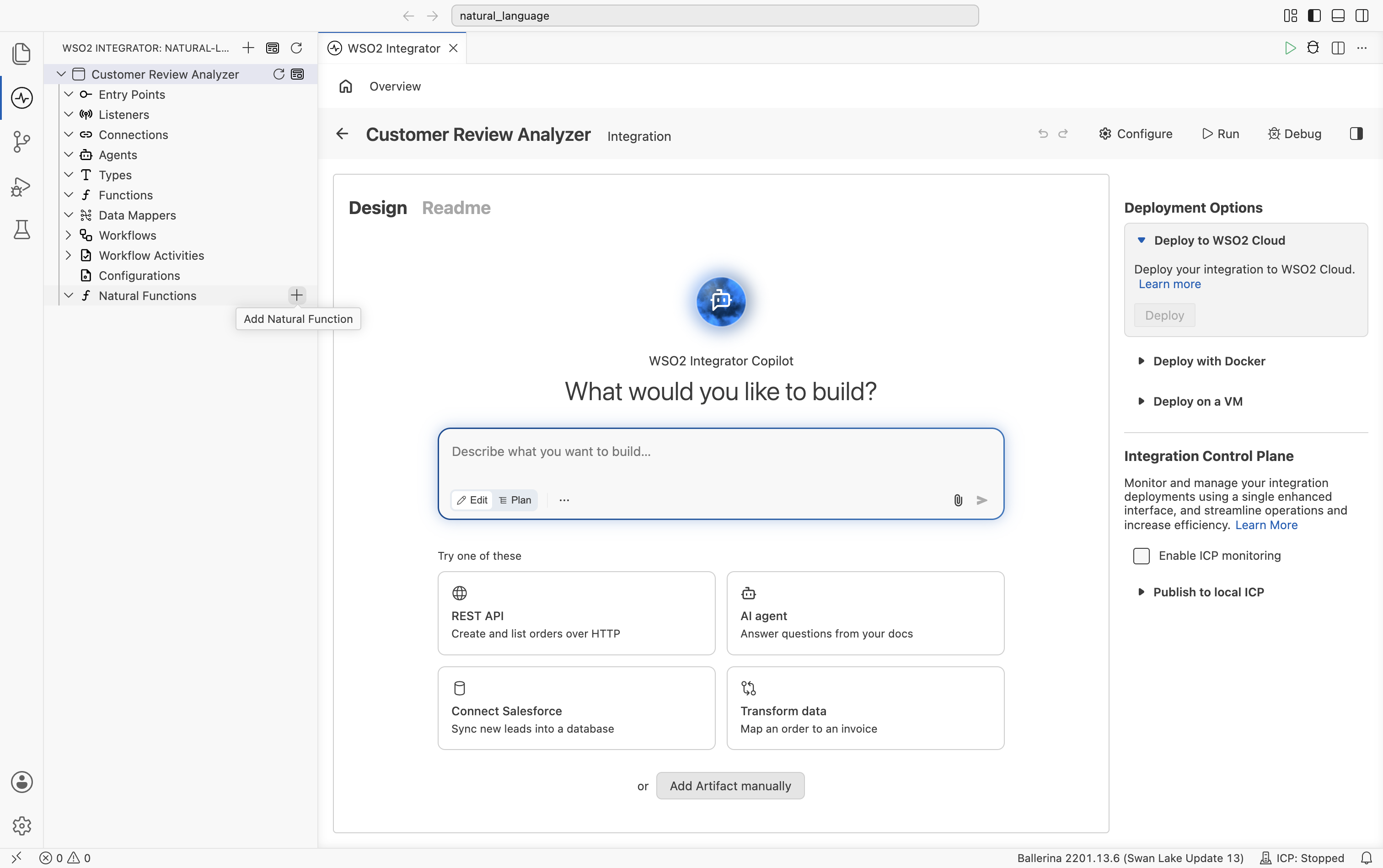Toggle the right side panel in integration header

[1356, 134]
